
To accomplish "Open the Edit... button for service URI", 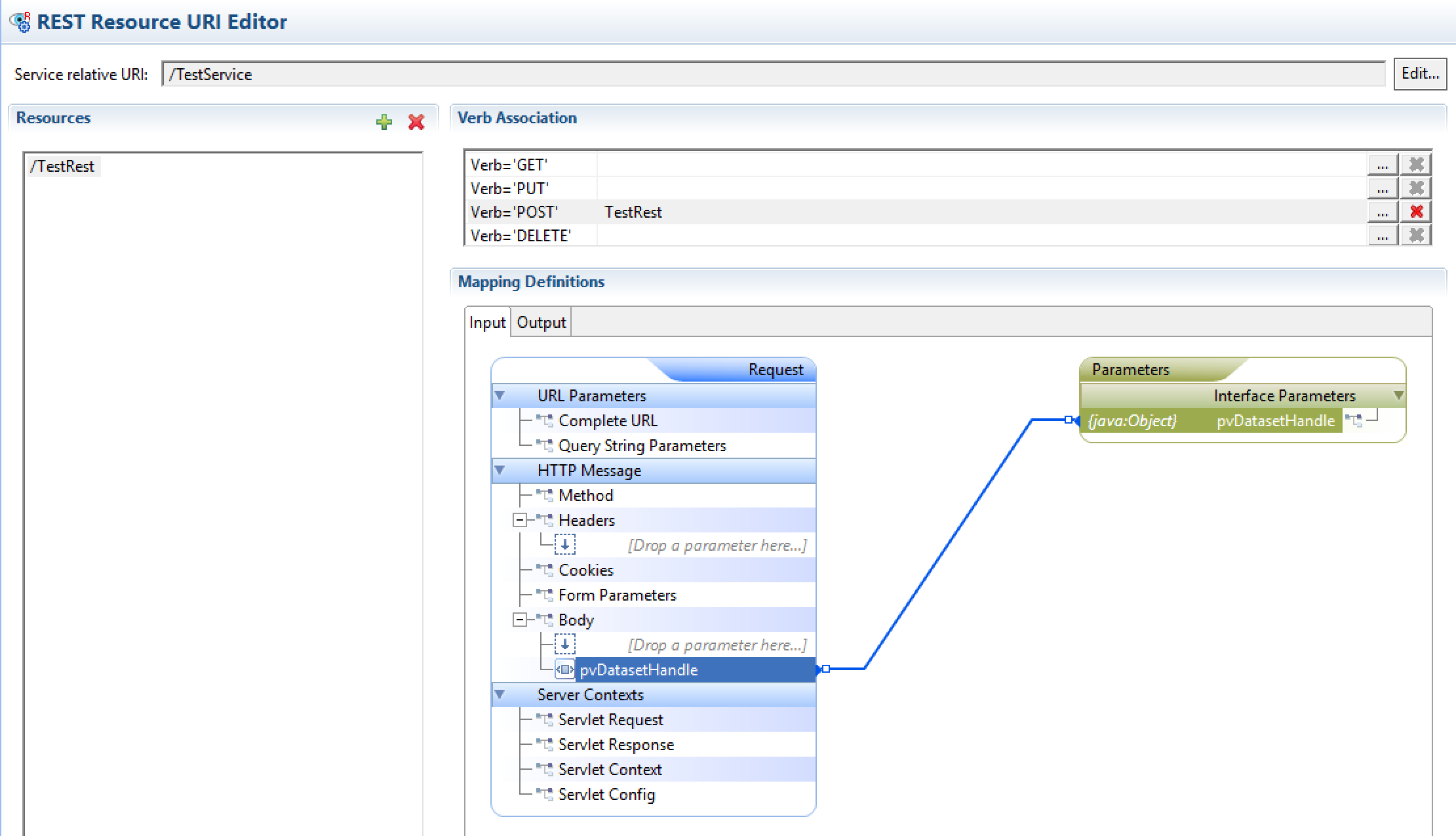I will click(x=1420, y=74).
